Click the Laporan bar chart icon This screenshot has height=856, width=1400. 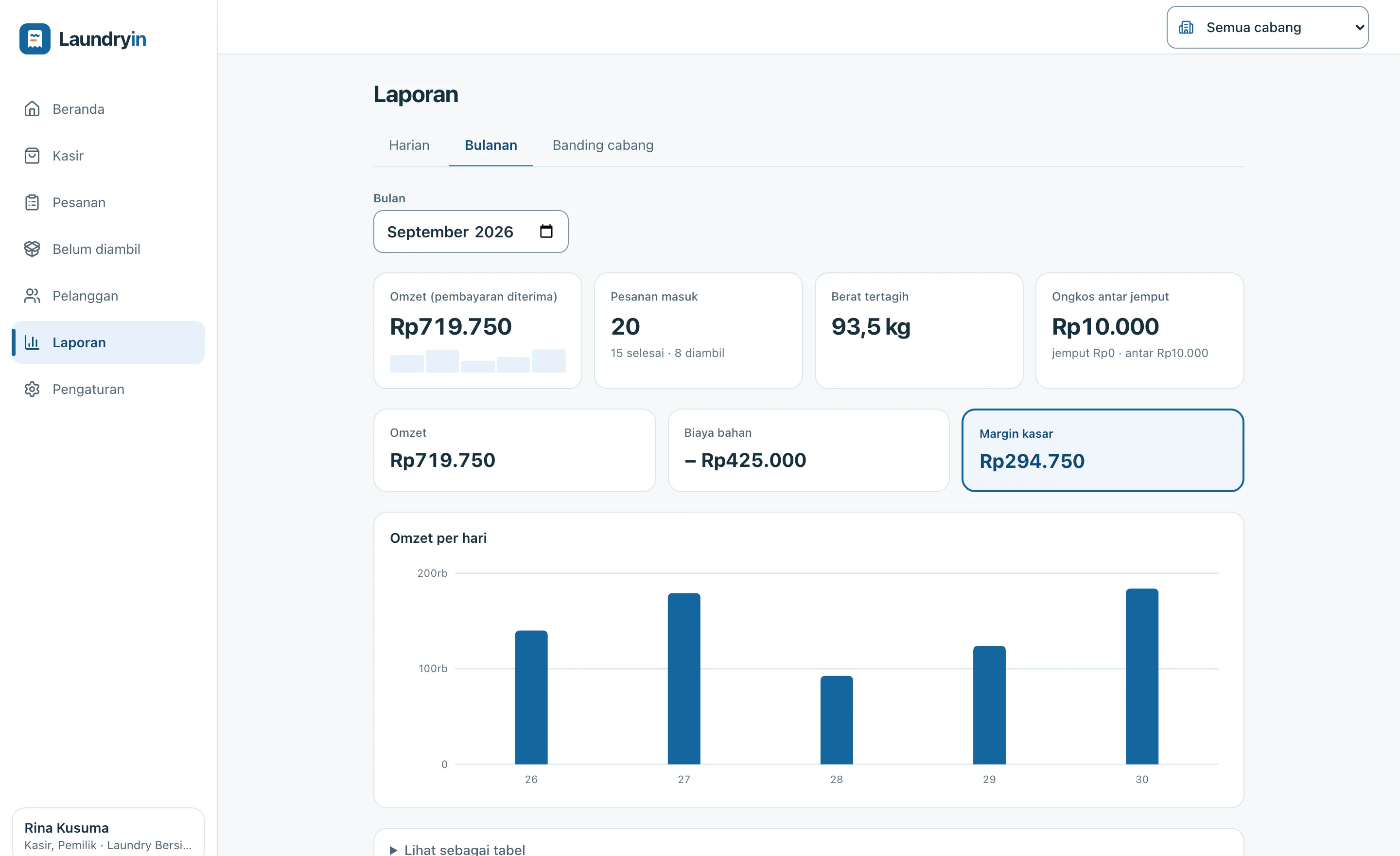(32, 342)
